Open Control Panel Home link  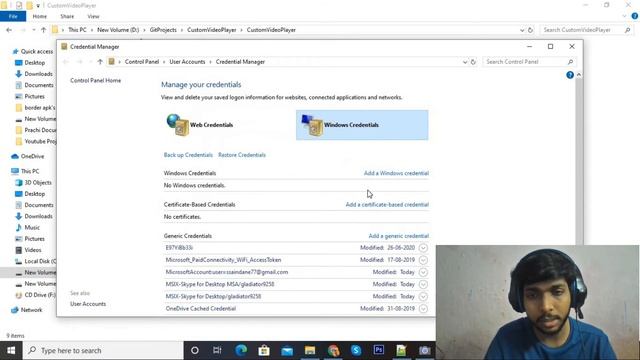tap(96, 80)
